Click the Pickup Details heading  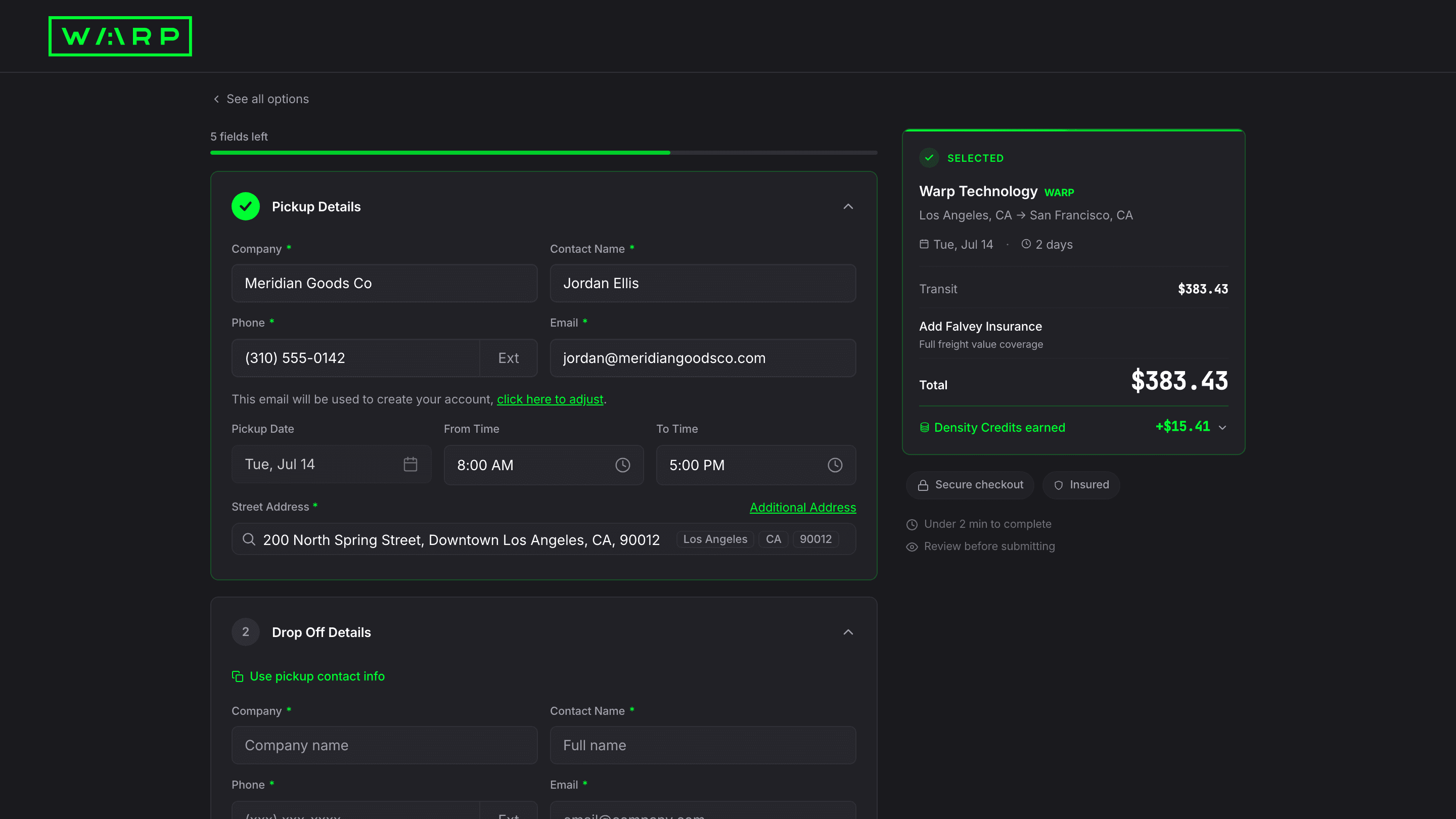[x=316, y=206]
